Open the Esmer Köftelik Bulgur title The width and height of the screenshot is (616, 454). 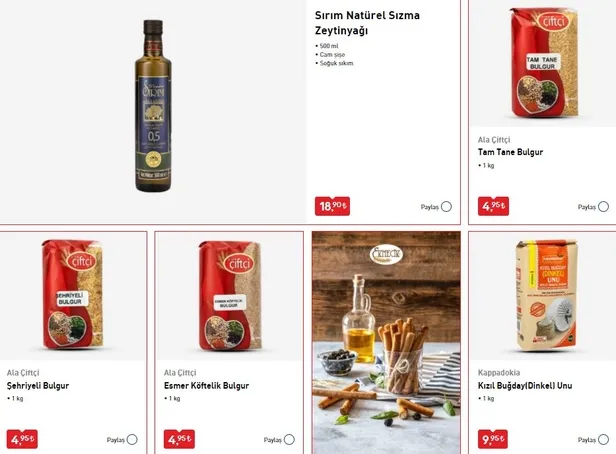pyautogui.click(x=206, y=386)
